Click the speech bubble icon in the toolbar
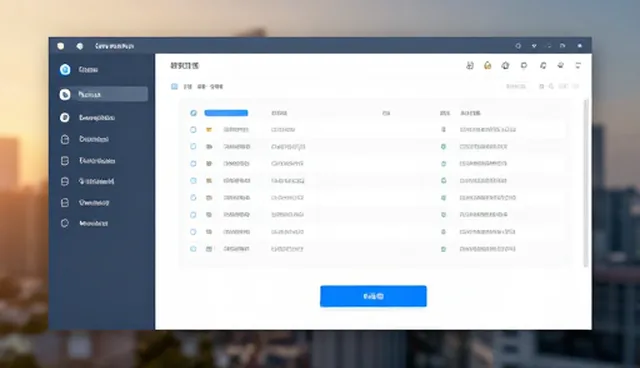This screenshot has width=640, height=368. tap(524, 65)
